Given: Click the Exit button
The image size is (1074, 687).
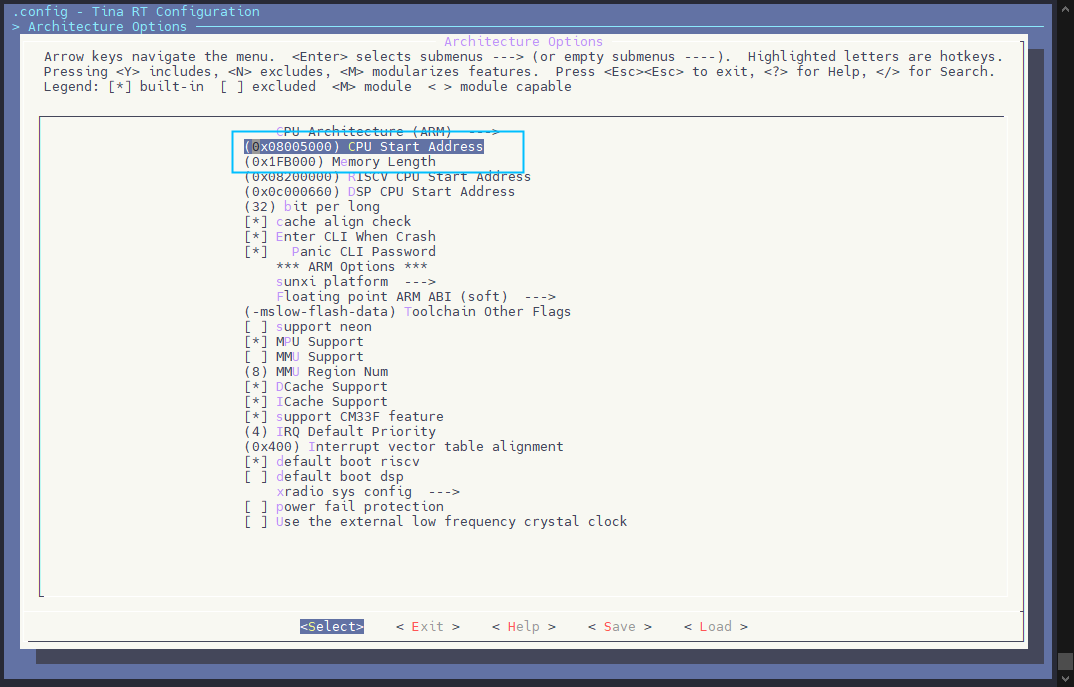Looking at the screenshot, I should coord(427,627).
